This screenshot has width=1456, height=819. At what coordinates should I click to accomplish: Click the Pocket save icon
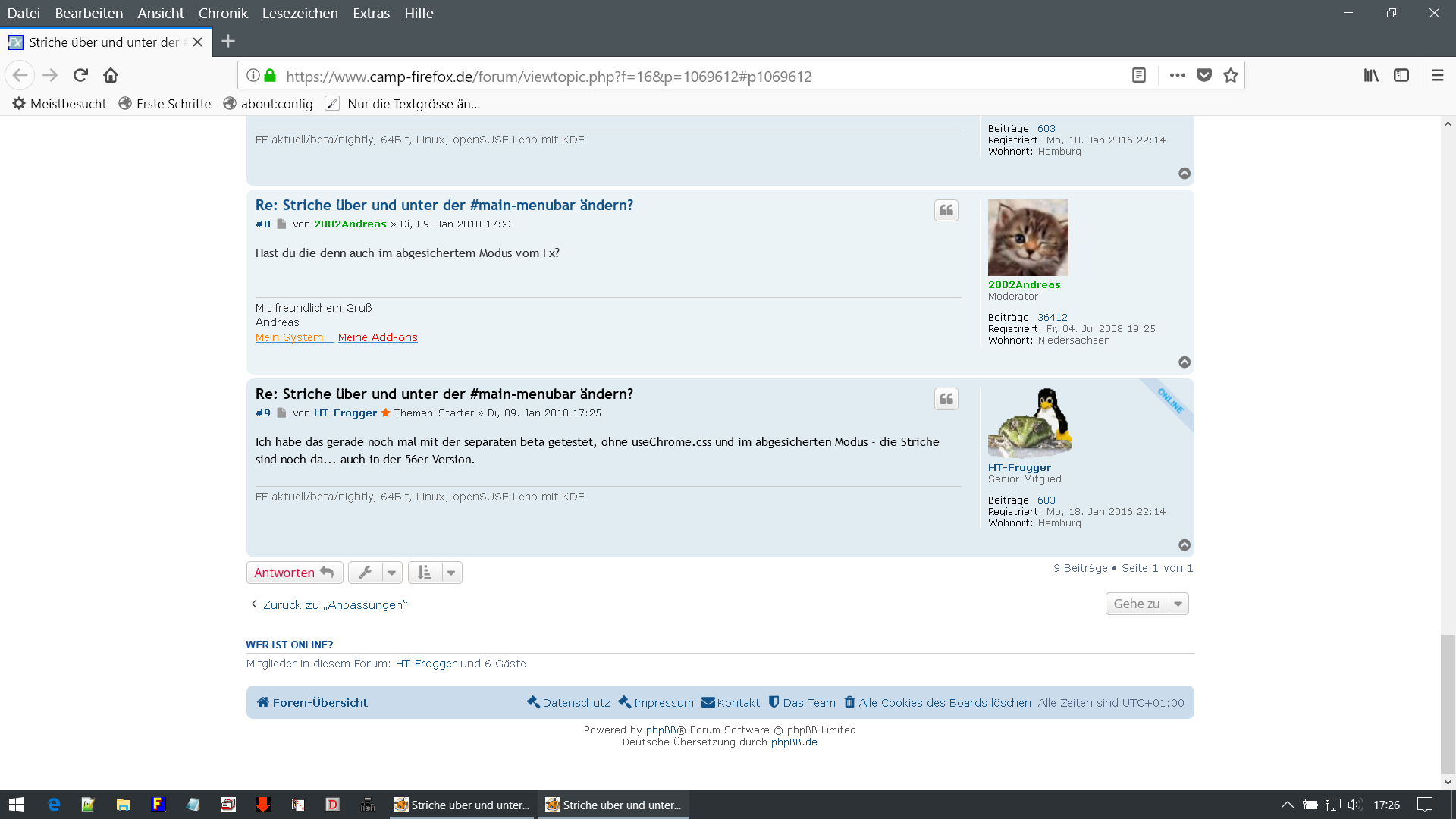pos(1203,75)
